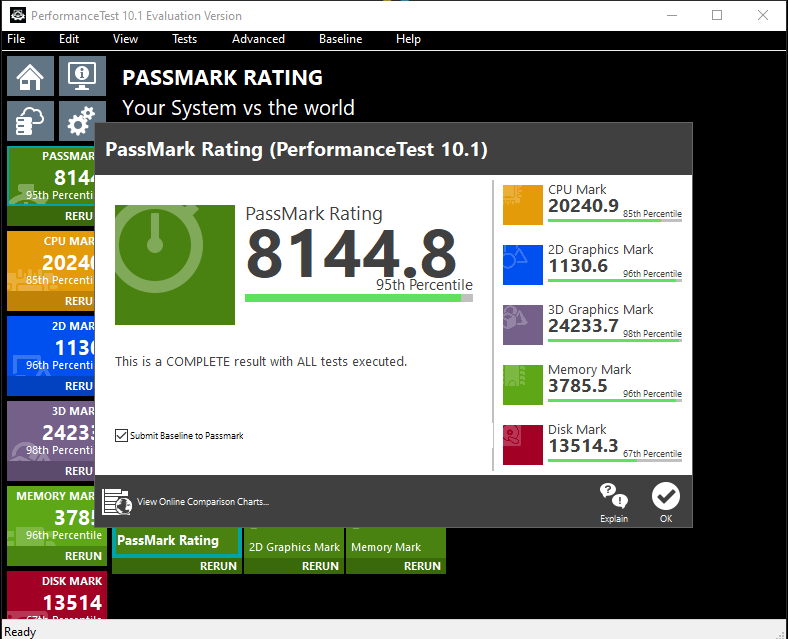Viewport: 788px width, 639px height.
Task: Uncheck Submit Baseline to Passmark checkbox
Action: [121, 436]
